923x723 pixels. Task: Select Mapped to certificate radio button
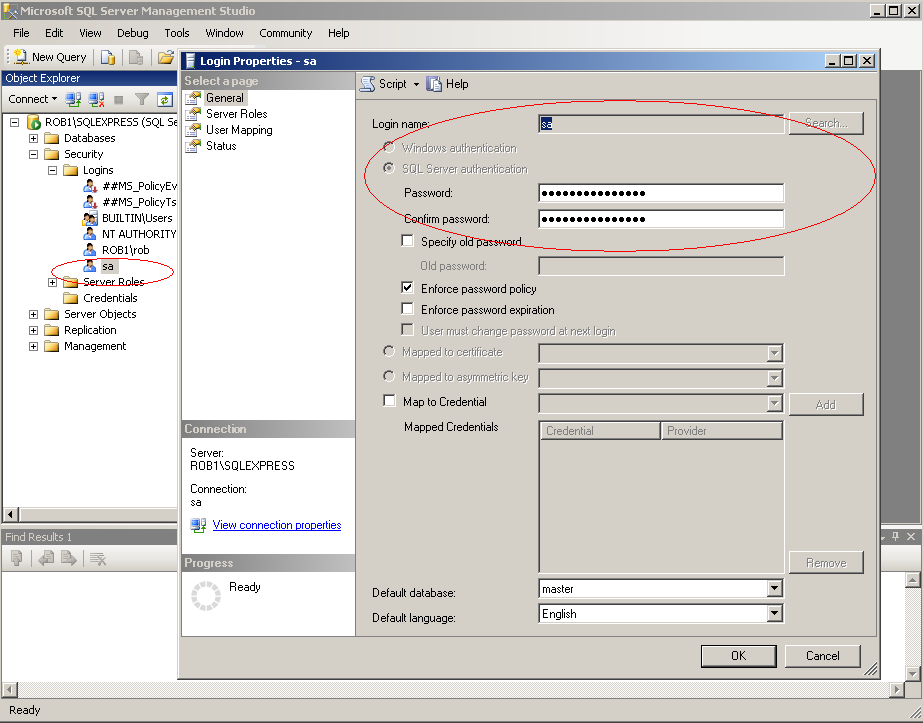coord(389,351)
